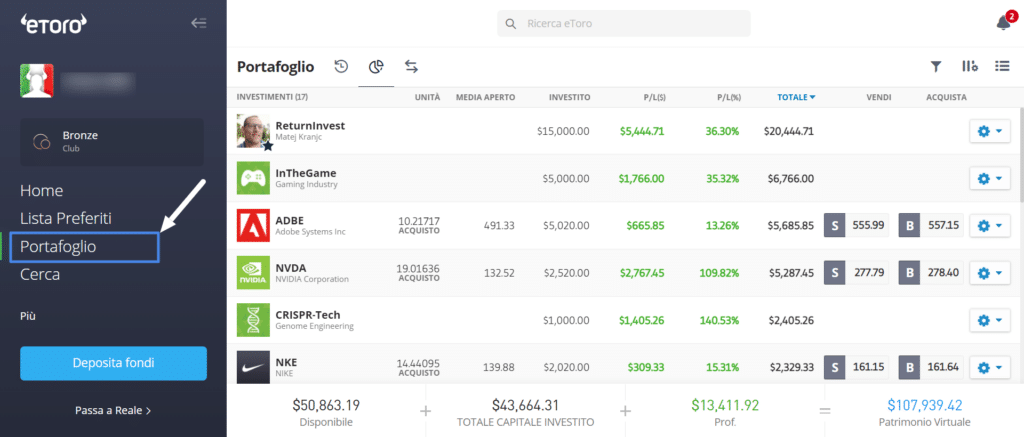Screen dimensions: 1024x437
Task: Click the portfolio list vertical scrollbar
Action: [1021, 155]
